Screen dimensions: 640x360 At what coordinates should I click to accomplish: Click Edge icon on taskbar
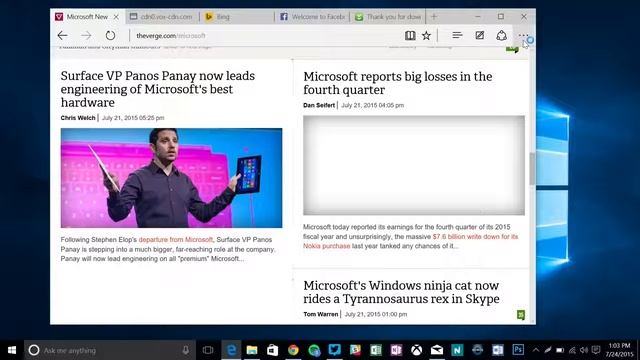231,350
